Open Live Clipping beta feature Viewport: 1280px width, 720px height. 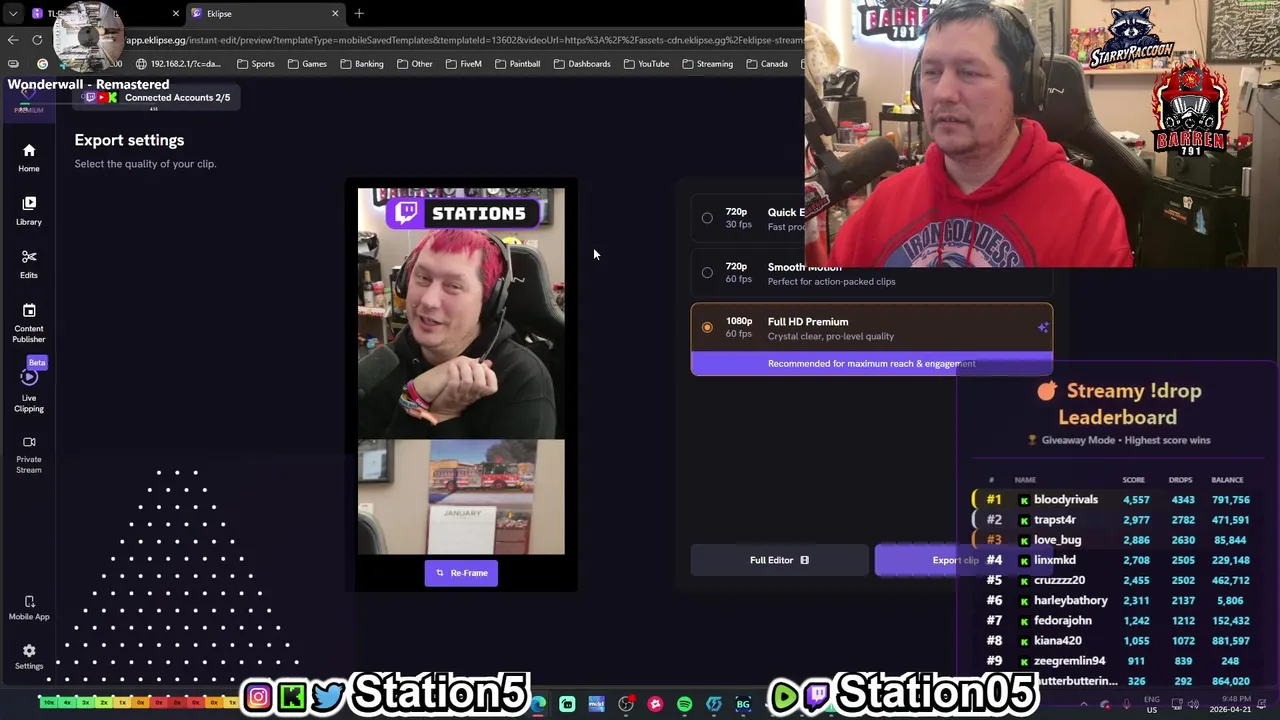(29, 391)
